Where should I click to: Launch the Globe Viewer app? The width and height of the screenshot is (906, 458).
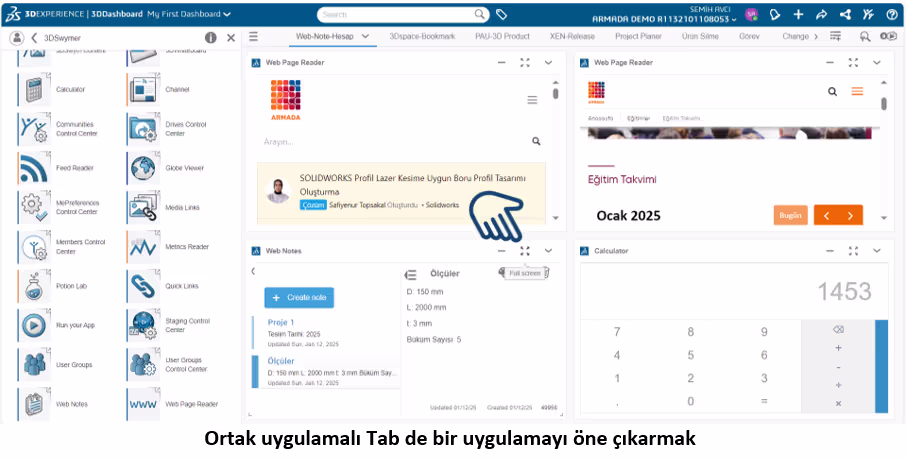[x=143, y=168]
